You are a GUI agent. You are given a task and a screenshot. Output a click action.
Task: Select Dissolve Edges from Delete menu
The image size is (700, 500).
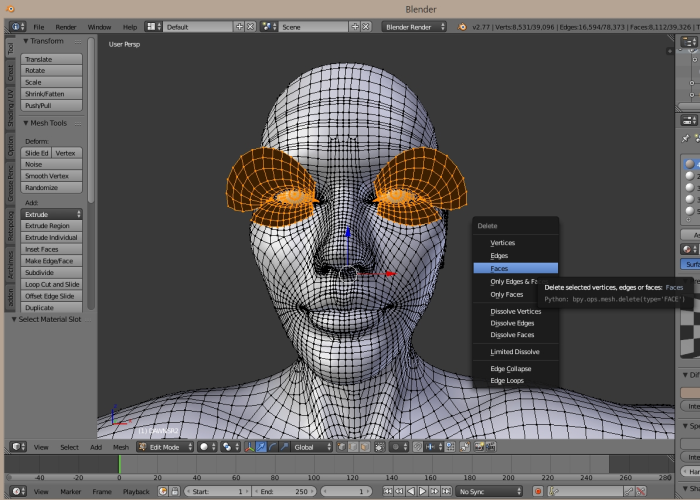[512, 323]
